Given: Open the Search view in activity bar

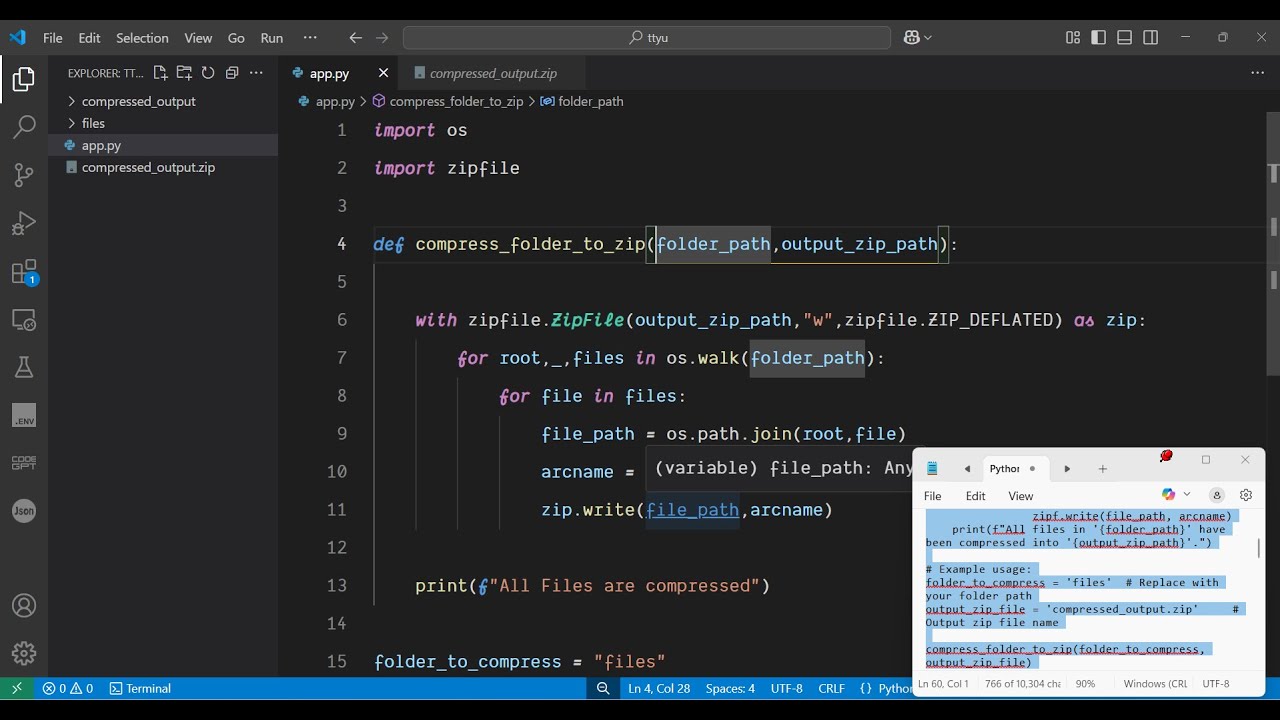Looking at the screenshot, I should pos(24,127).
